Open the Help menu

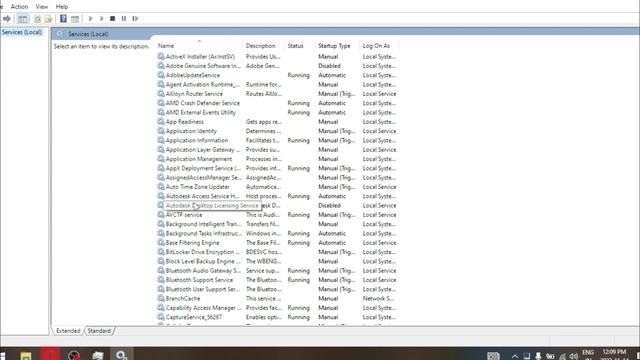point(62,7)
